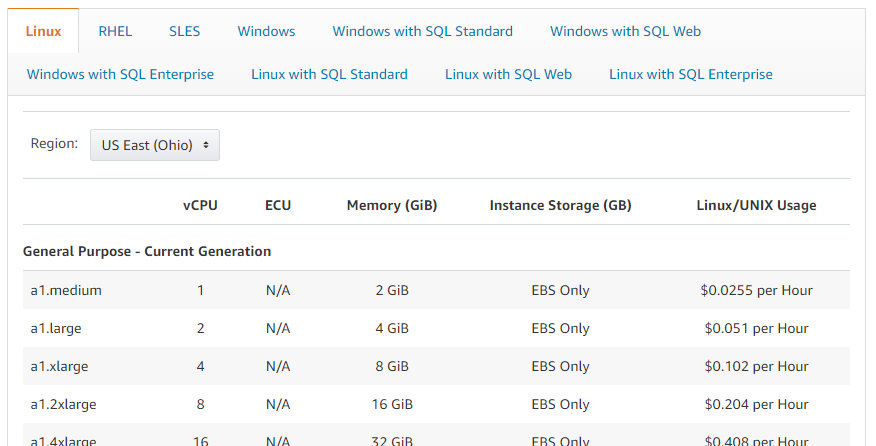Switch to the RHEL tab
Screen dimensions: 876x446
coord(115,31)
